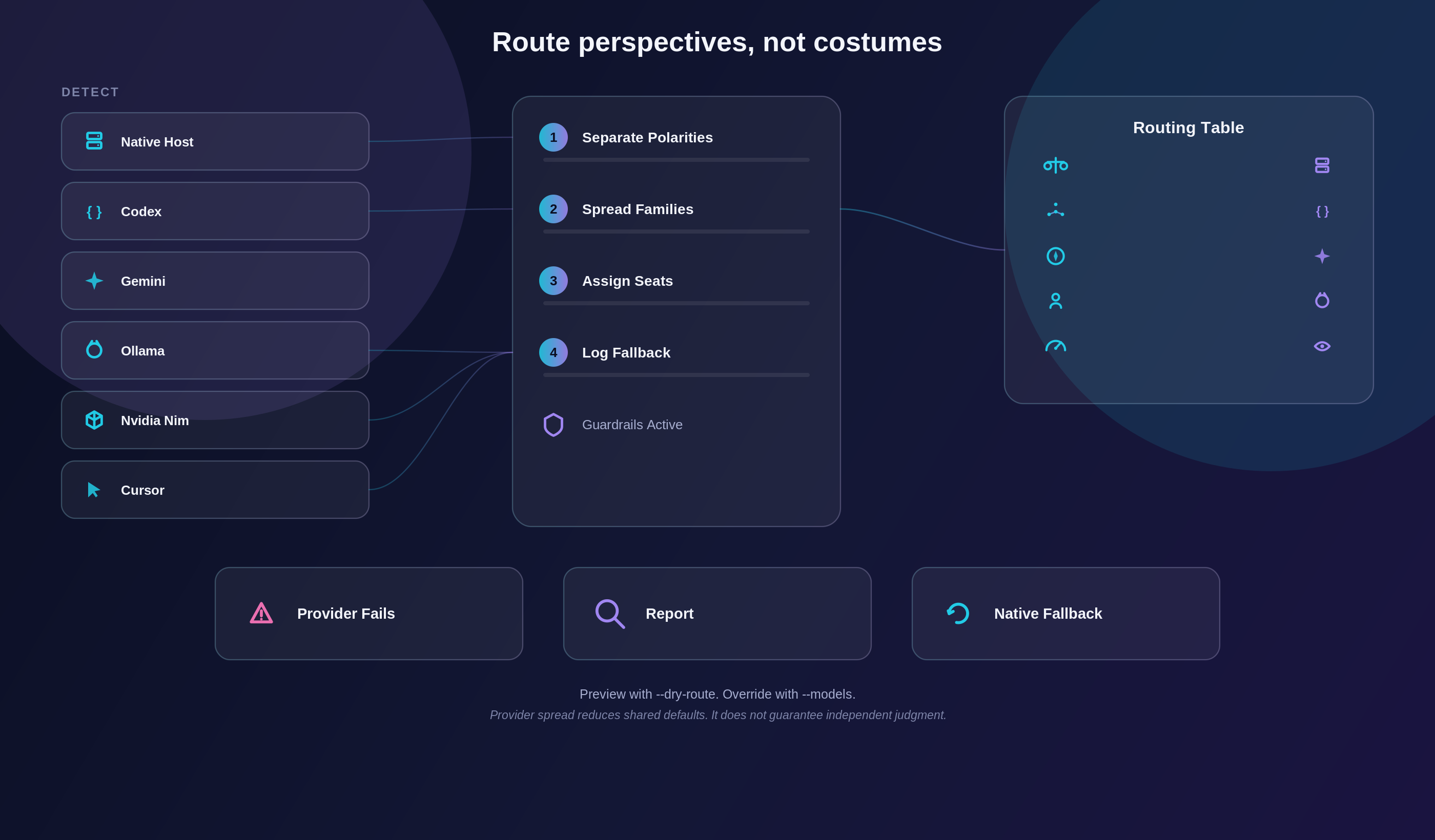Click the Nvidia Nim cube icon

tap(94, 420)
